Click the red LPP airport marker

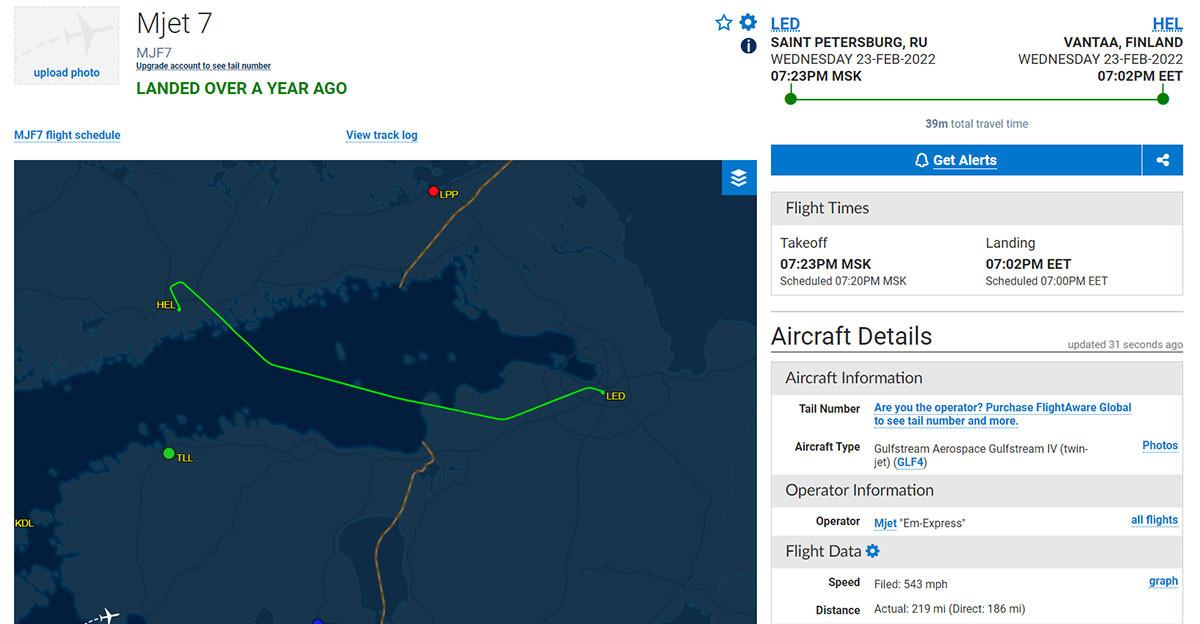click(x=433, y=191)
